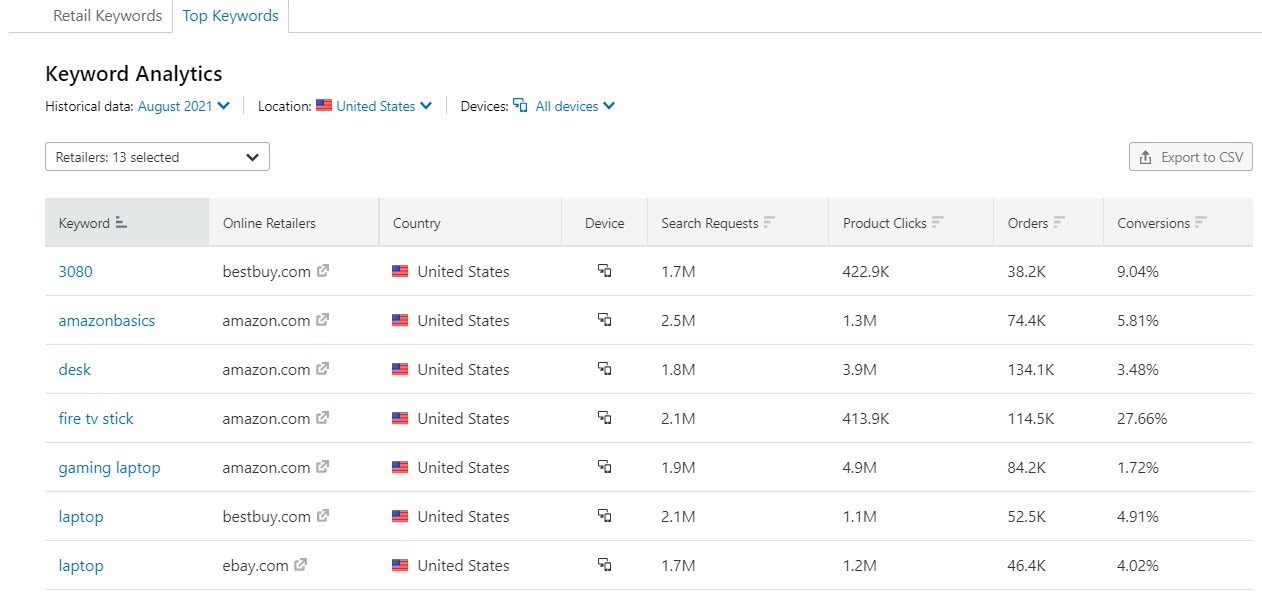Click external link icon beside ebay.com
The width and height of the screenshot is (1262, 597).
pos(301,564)
